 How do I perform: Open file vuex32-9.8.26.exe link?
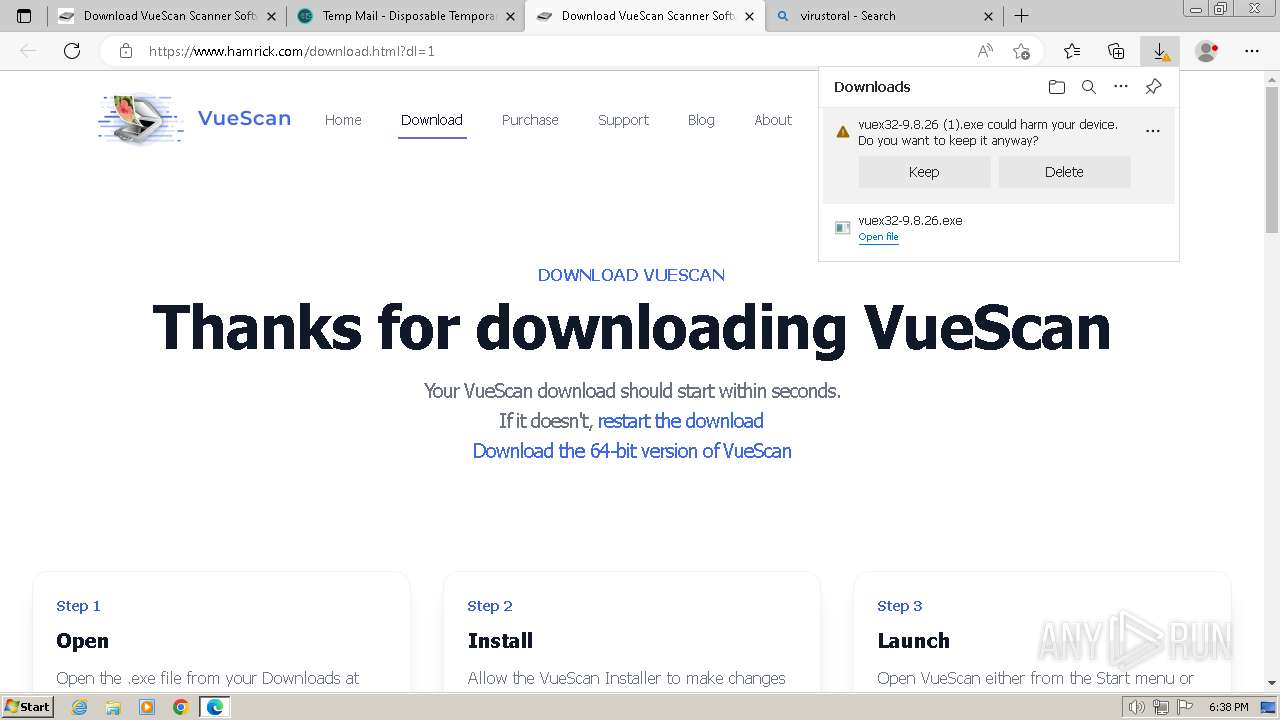click(878, 237)
